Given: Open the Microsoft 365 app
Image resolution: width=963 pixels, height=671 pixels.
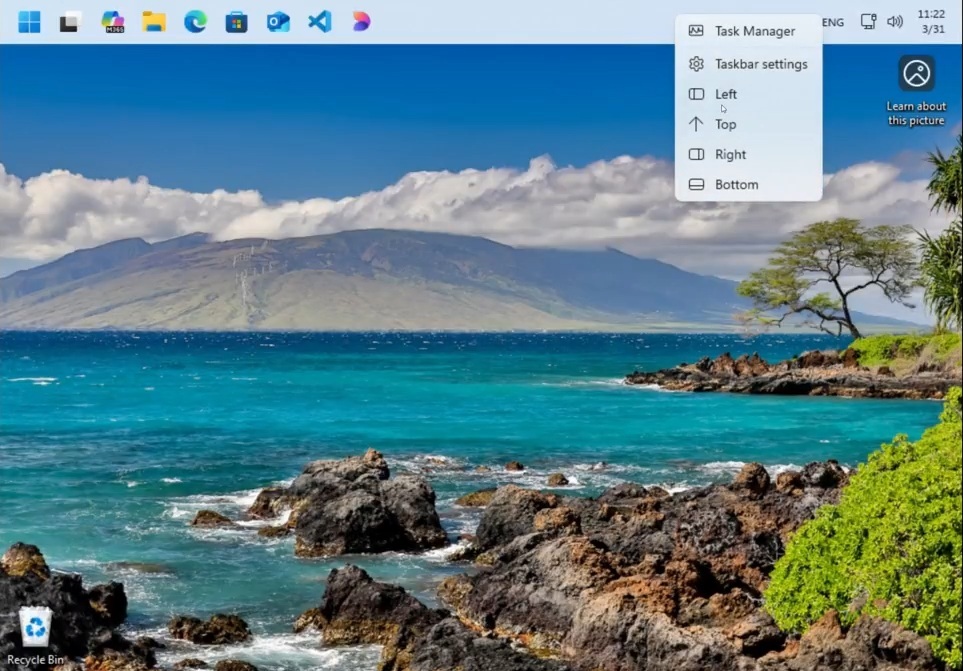Looking at the screenshot, I should click(x=111, y=21).
